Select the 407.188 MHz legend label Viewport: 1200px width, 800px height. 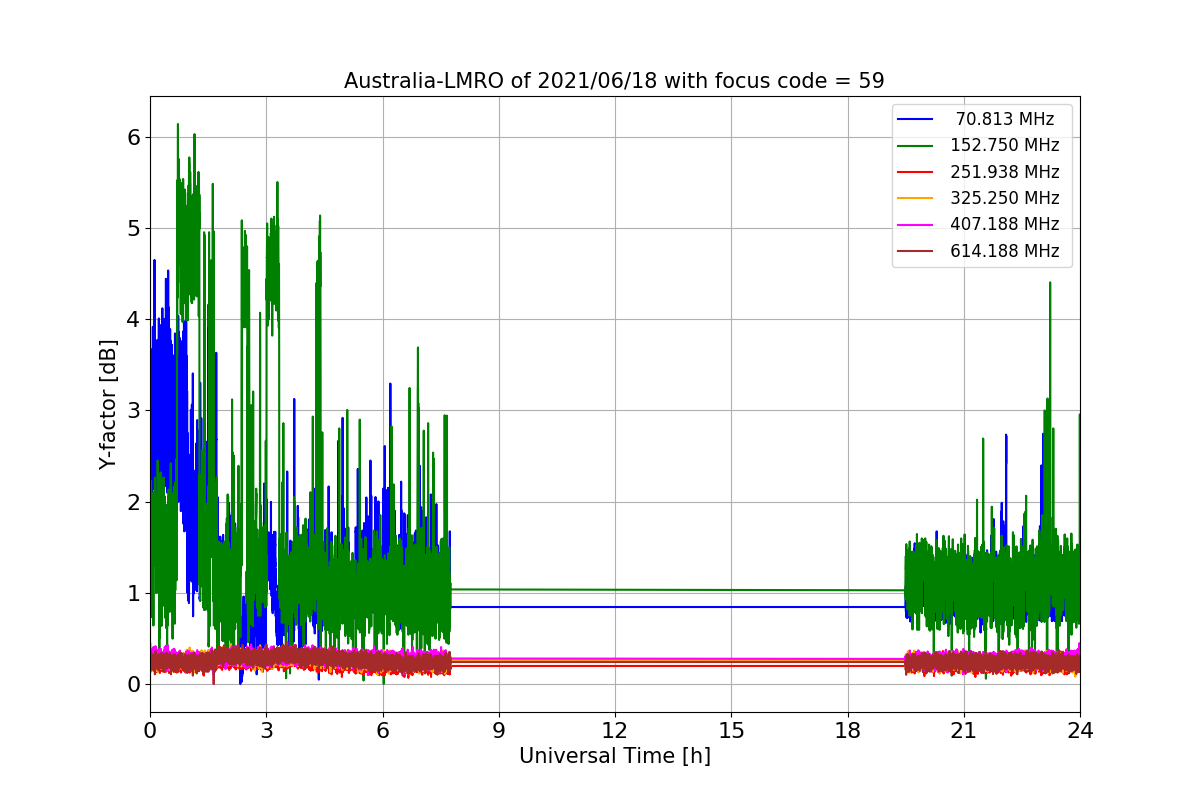(x=1005, y=224)
